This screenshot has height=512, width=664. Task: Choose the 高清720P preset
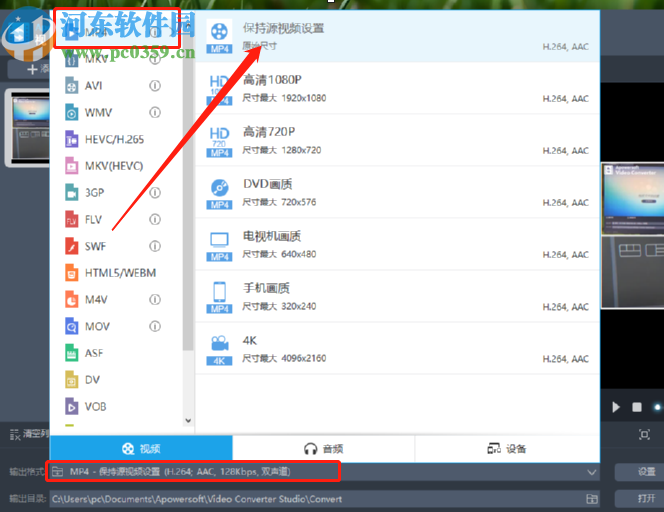tap(397, 141)
